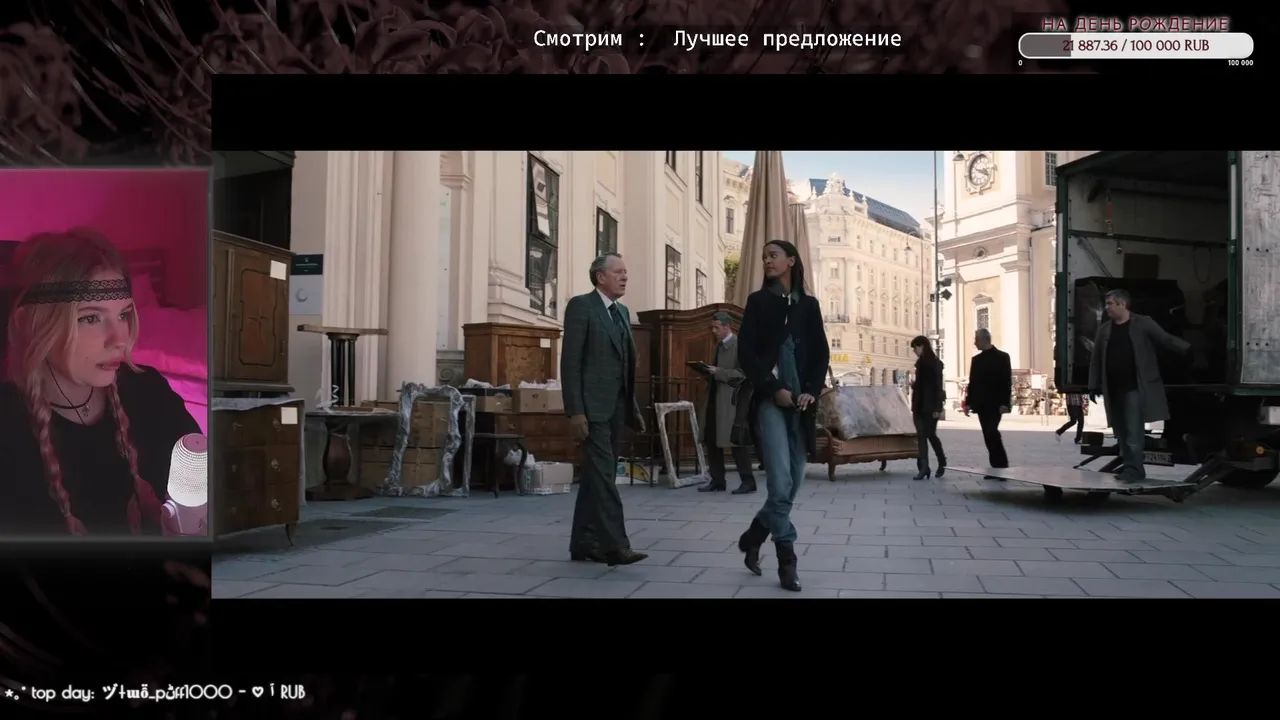Click the 'Смотрим : Лучшее предложение' title text
The height and width of the screenshot is (720, 1280).
click(717, 39)
